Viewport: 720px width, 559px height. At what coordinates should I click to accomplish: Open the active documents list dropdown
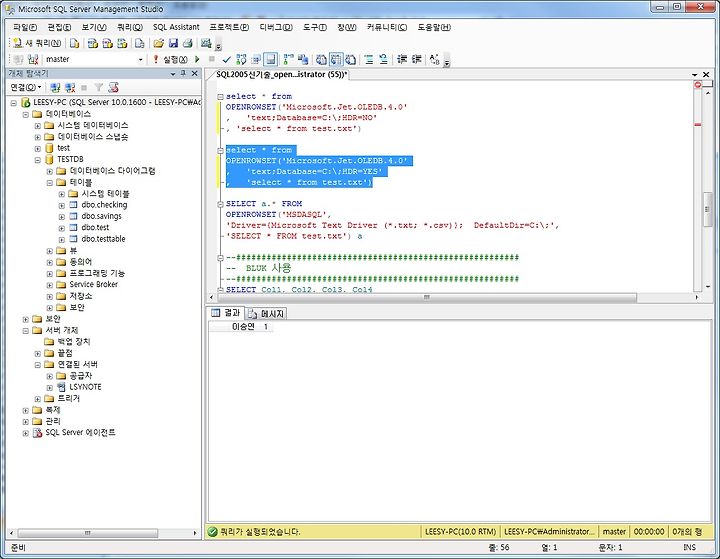pyautogui.click(x=694, y=74)
